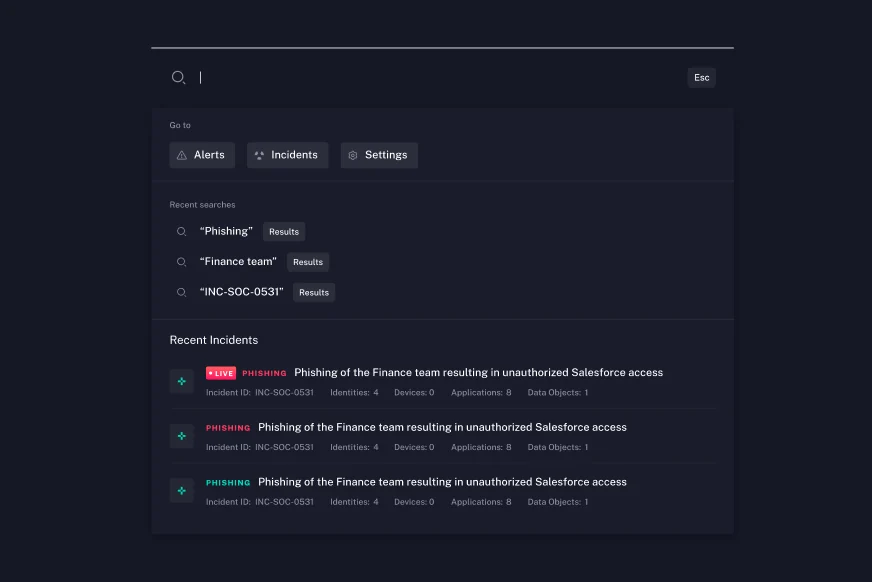Click the Incidents dots icon
872x582 pixels.
pos(259,156)
